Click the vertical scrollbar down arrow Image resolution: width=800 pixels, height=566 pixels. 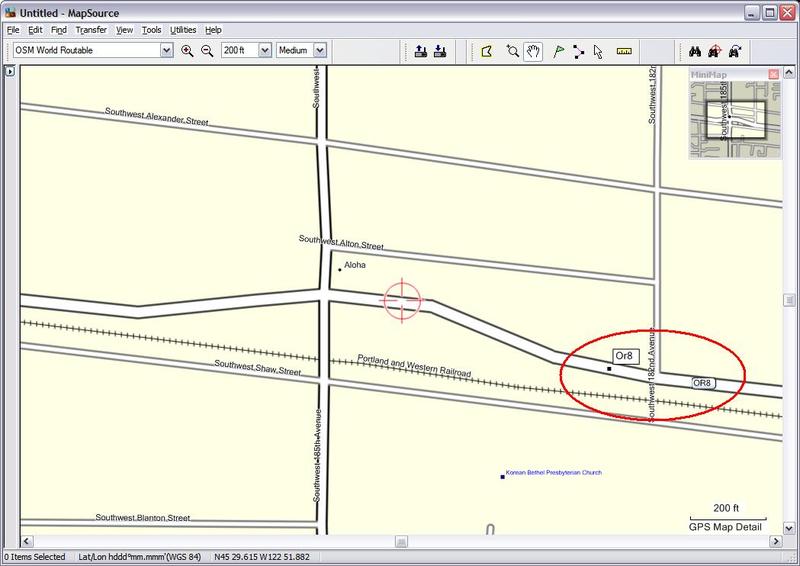click(789, 528)
